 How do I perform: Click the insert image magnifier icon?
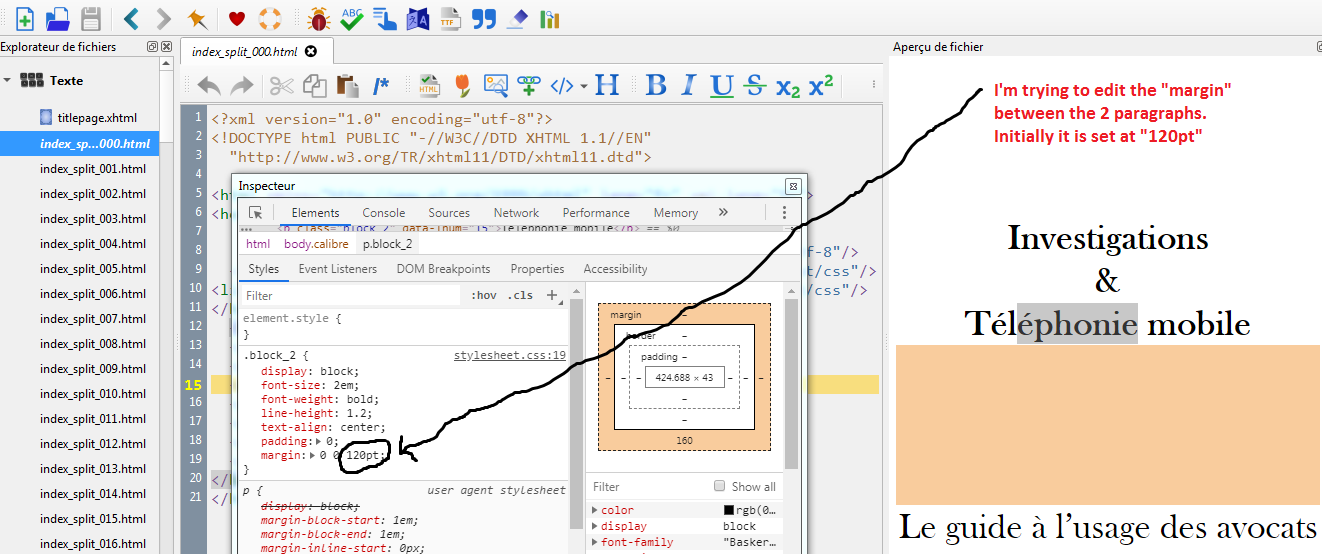pyautogui.click(x=496, y=86)
